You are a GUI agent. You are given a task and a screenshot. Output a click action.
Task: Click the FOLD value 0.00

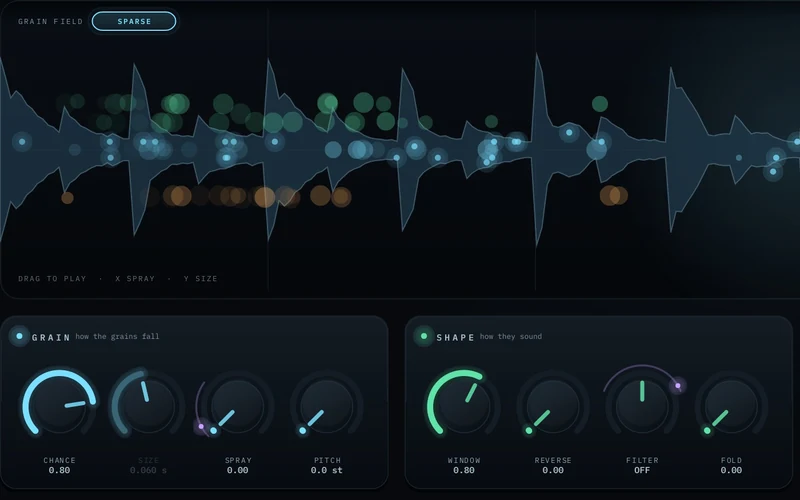click(x=731, y=470)
